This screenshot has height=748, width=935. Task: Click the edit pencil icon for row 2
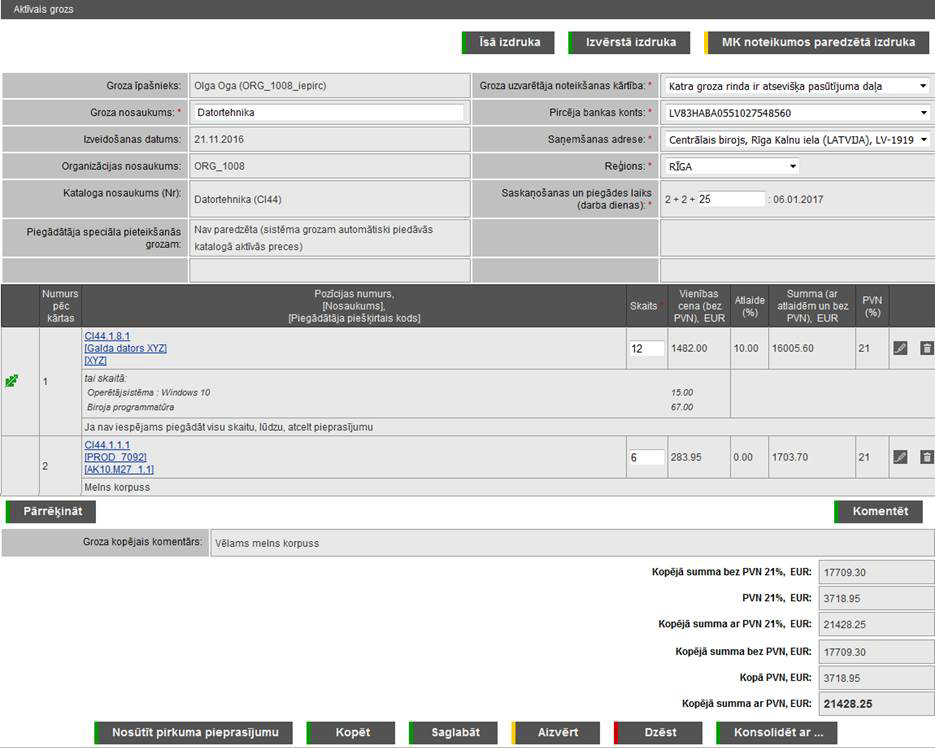(900, 457)
